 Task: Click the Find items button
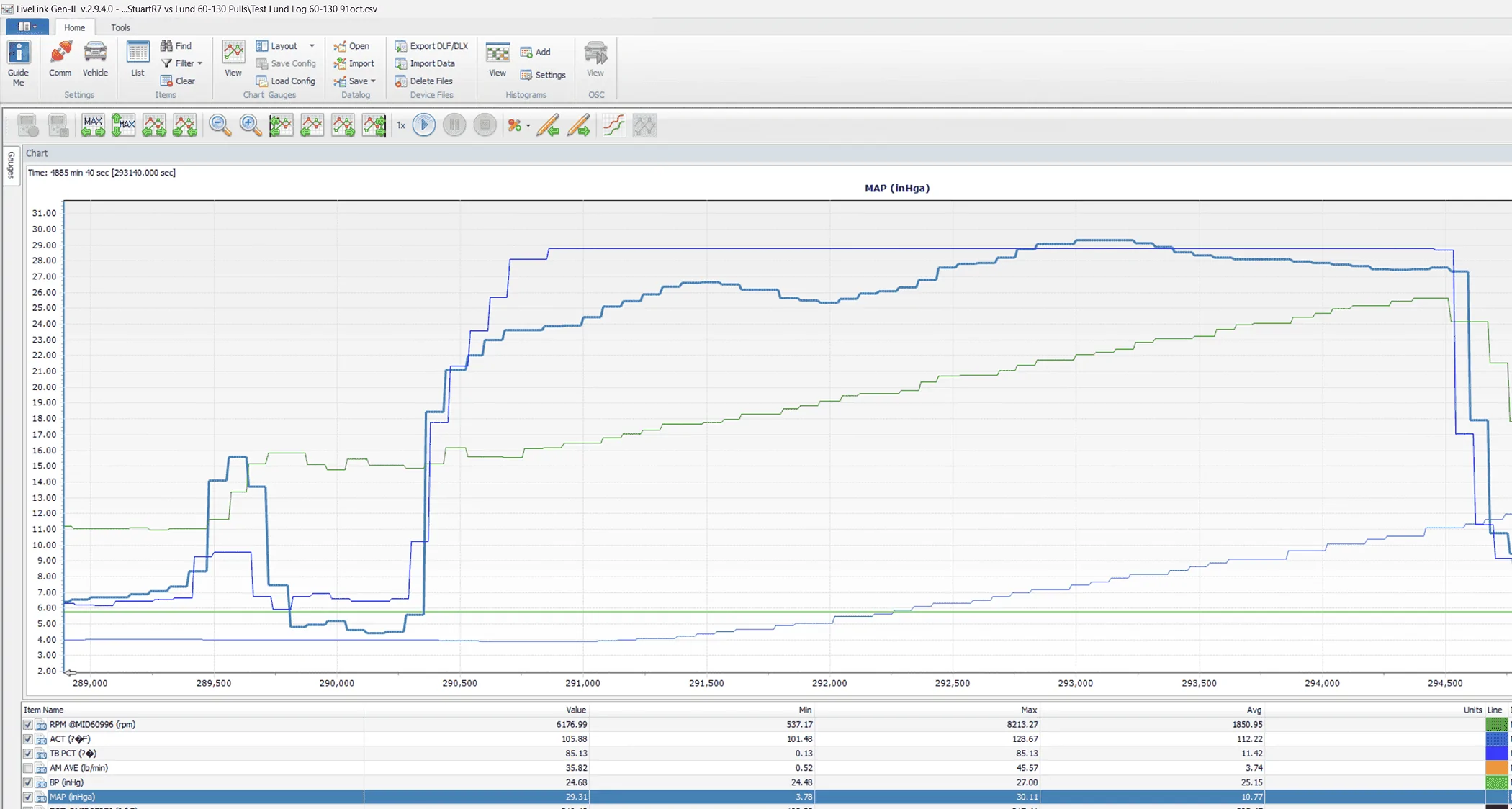[176, 45]
